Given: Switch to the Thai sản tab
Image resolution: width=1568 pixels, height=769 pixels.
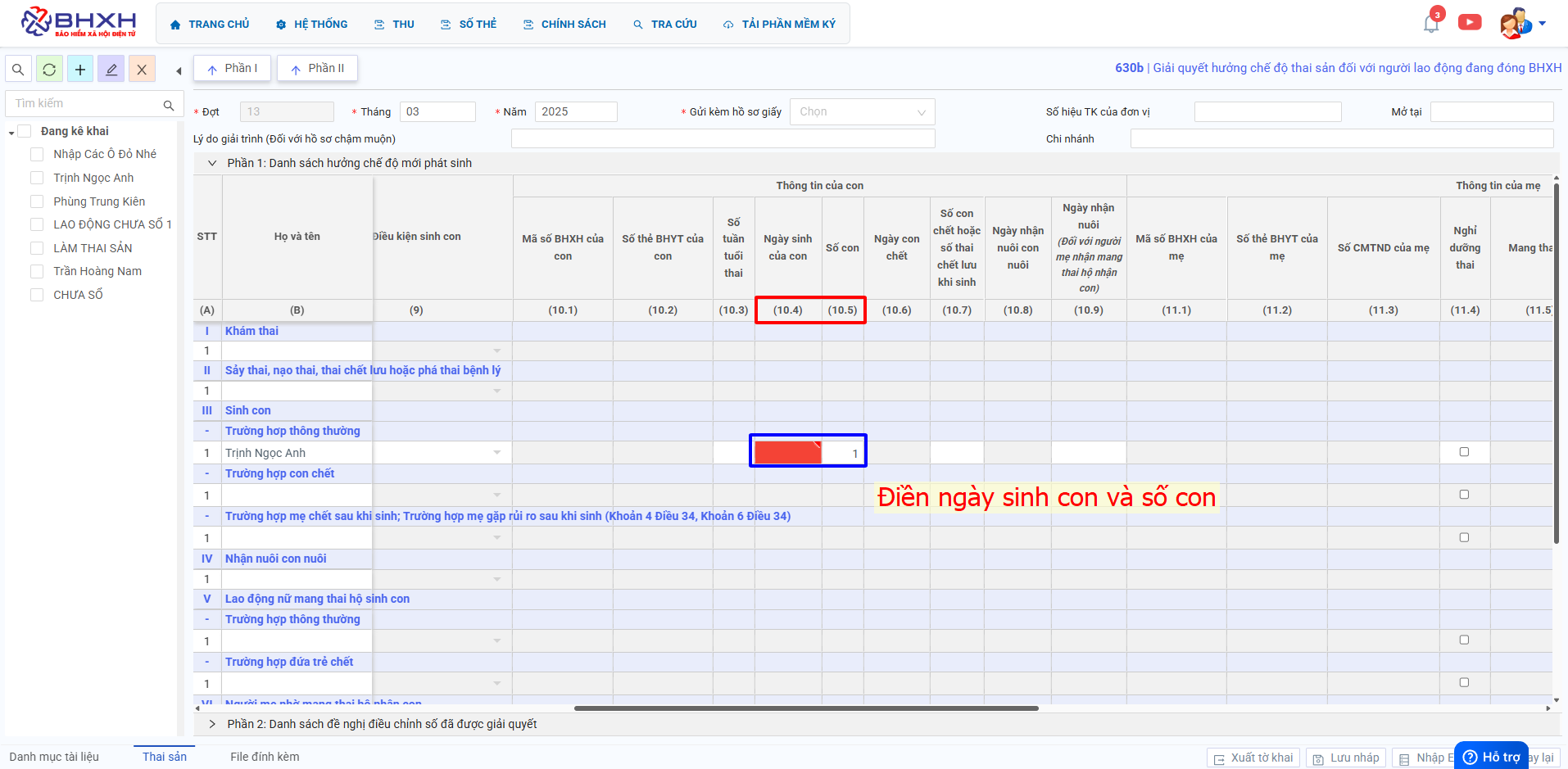Looking at the screenshot, I should 165,757.
